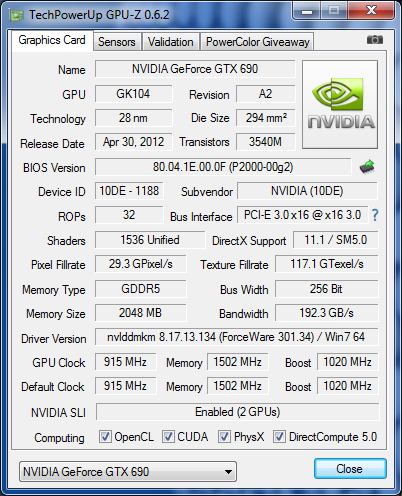402x496 pixels.
Task: Click the NVIDIA vendor logo
Action: (340, 104)
